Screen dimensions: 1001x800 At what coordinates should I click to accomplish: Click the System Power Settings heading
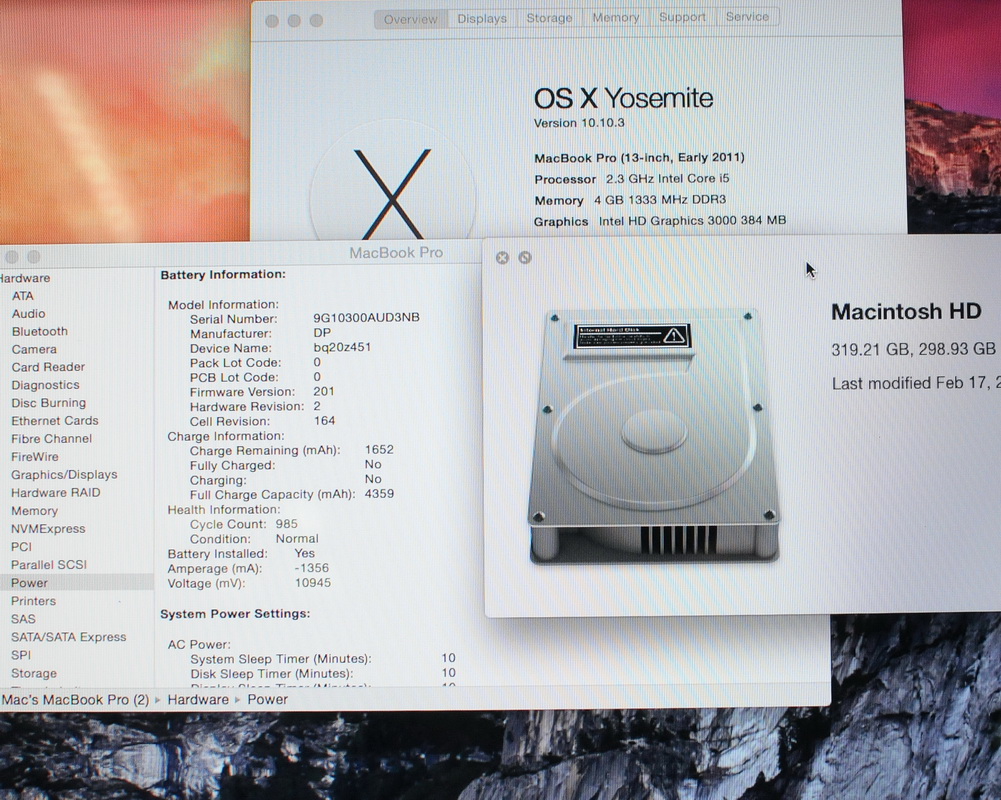(x=235, y=614)
